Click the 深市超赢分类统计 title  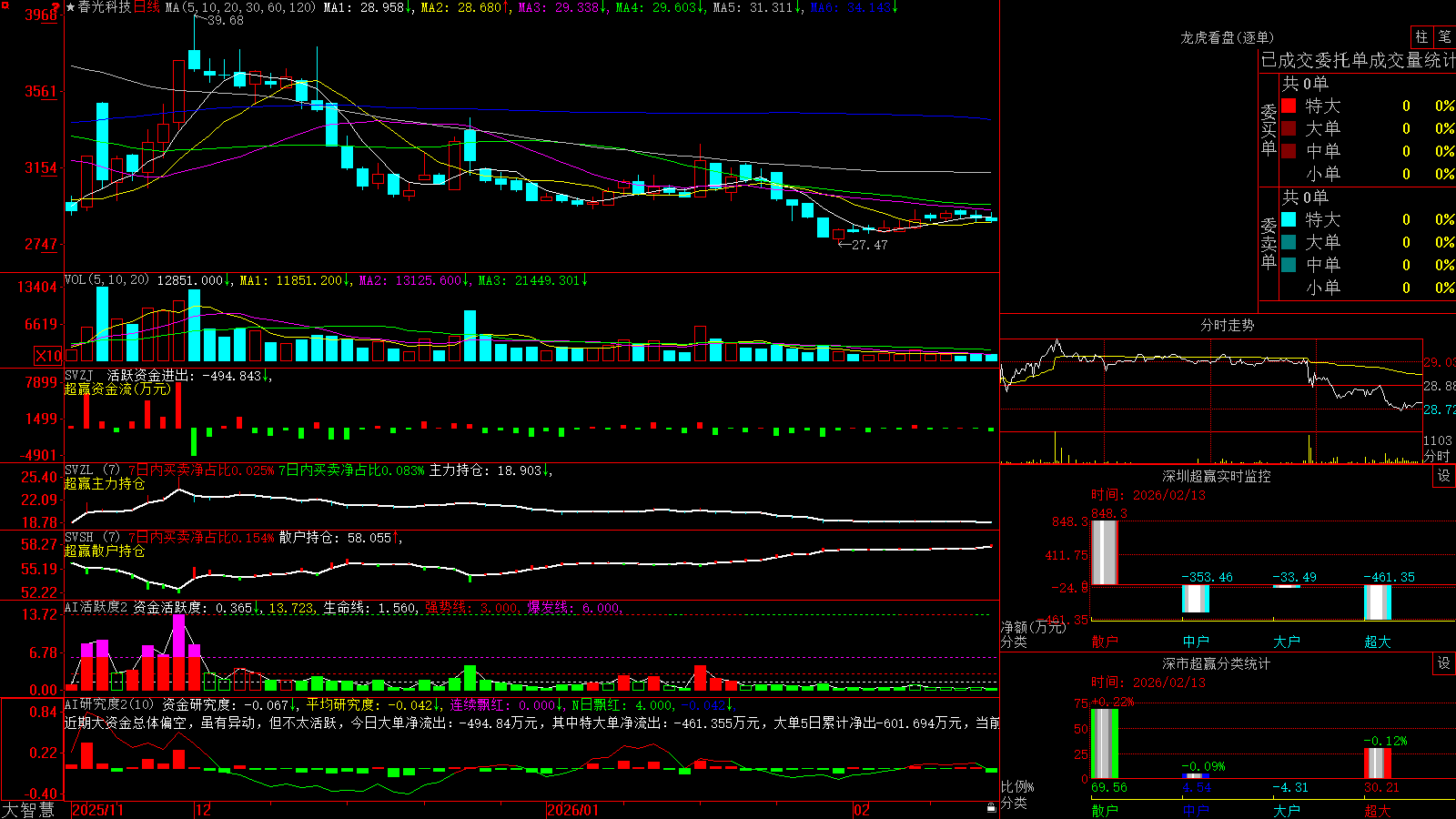(1216, 663)
